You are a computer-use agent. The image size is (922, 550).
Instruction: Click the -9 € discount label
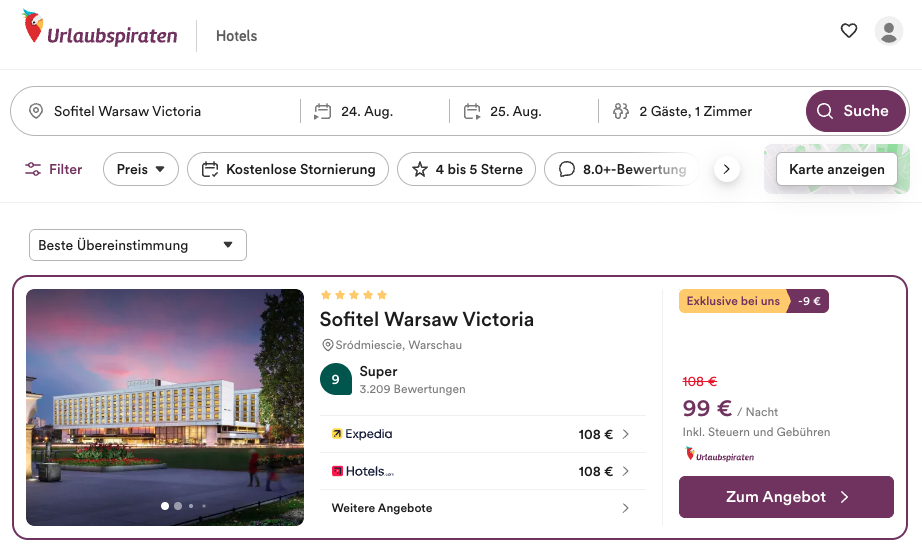[809, 301]
